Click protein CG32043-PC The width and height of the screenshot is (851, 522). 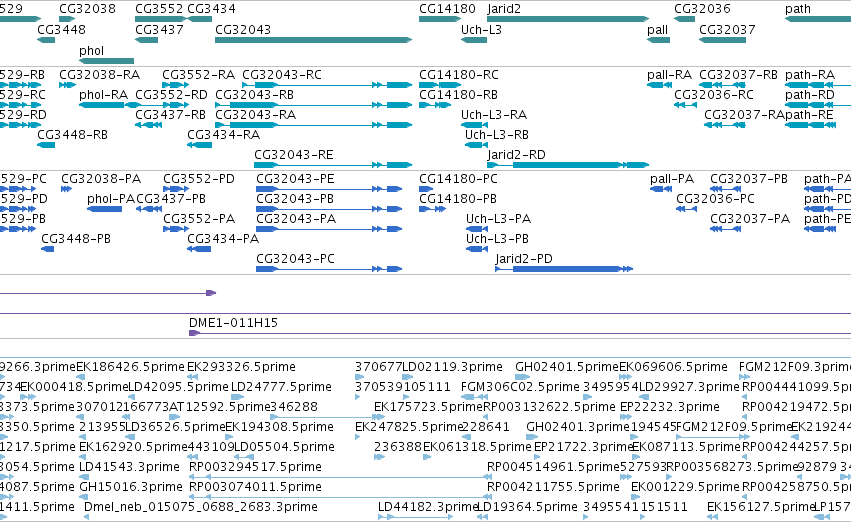pyautogui.click(x=295, y=259)
